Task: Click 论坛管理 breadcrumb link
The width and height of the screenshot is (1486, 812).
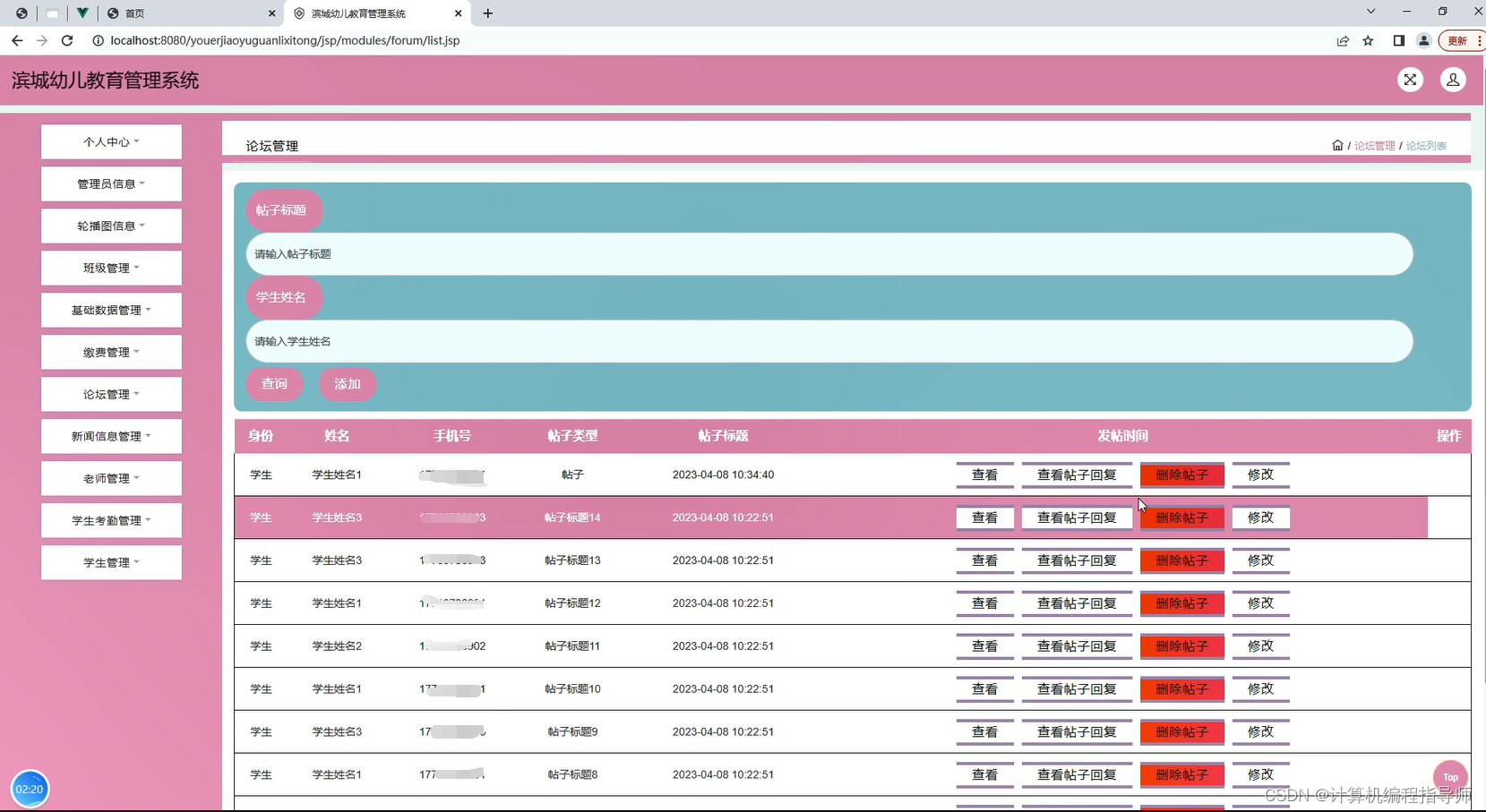Action: click(1374, 146)
